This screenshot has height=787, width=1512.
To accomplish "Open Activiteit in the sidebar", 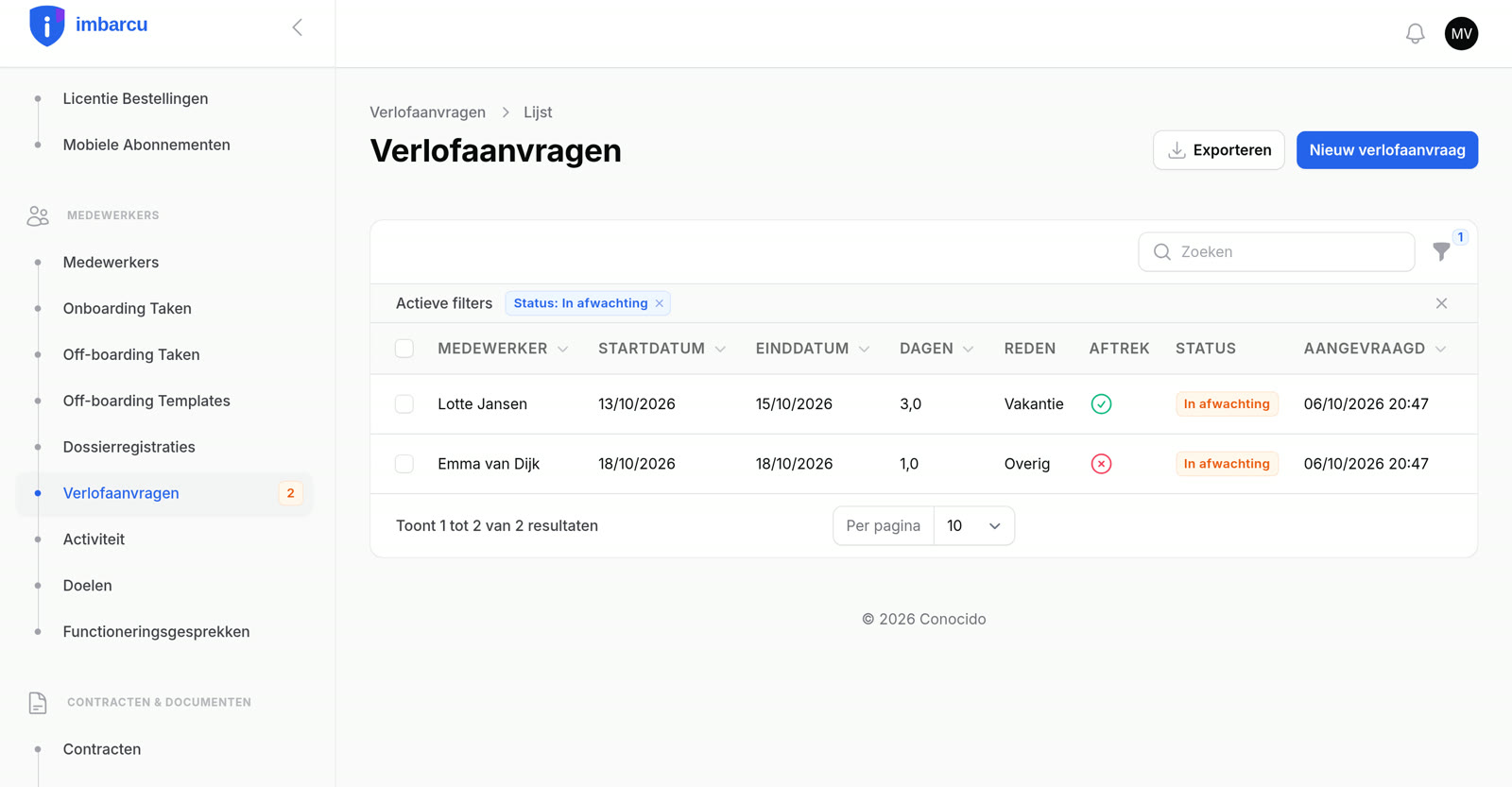I will point(94,539).
